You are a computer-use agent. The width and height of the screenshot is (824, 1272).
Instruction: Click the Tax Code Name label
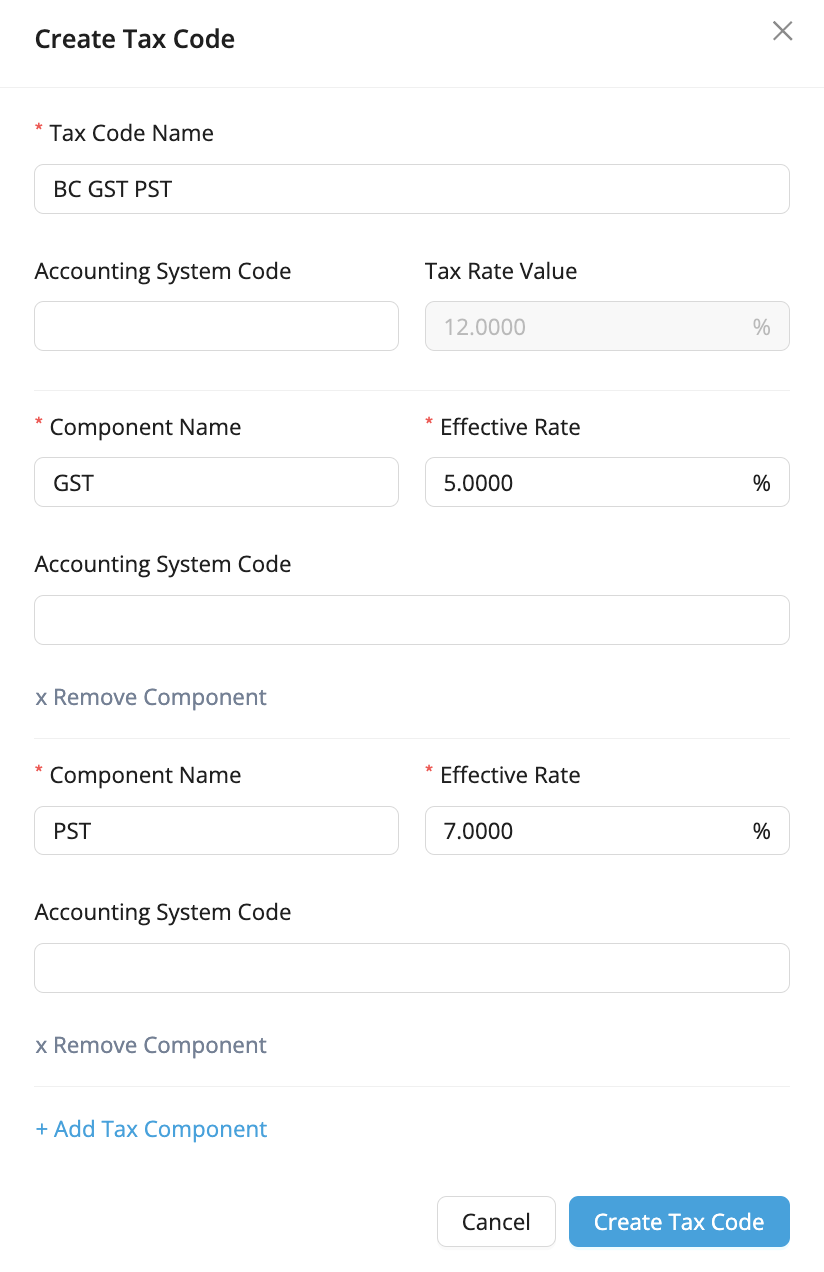pos(131,133)
